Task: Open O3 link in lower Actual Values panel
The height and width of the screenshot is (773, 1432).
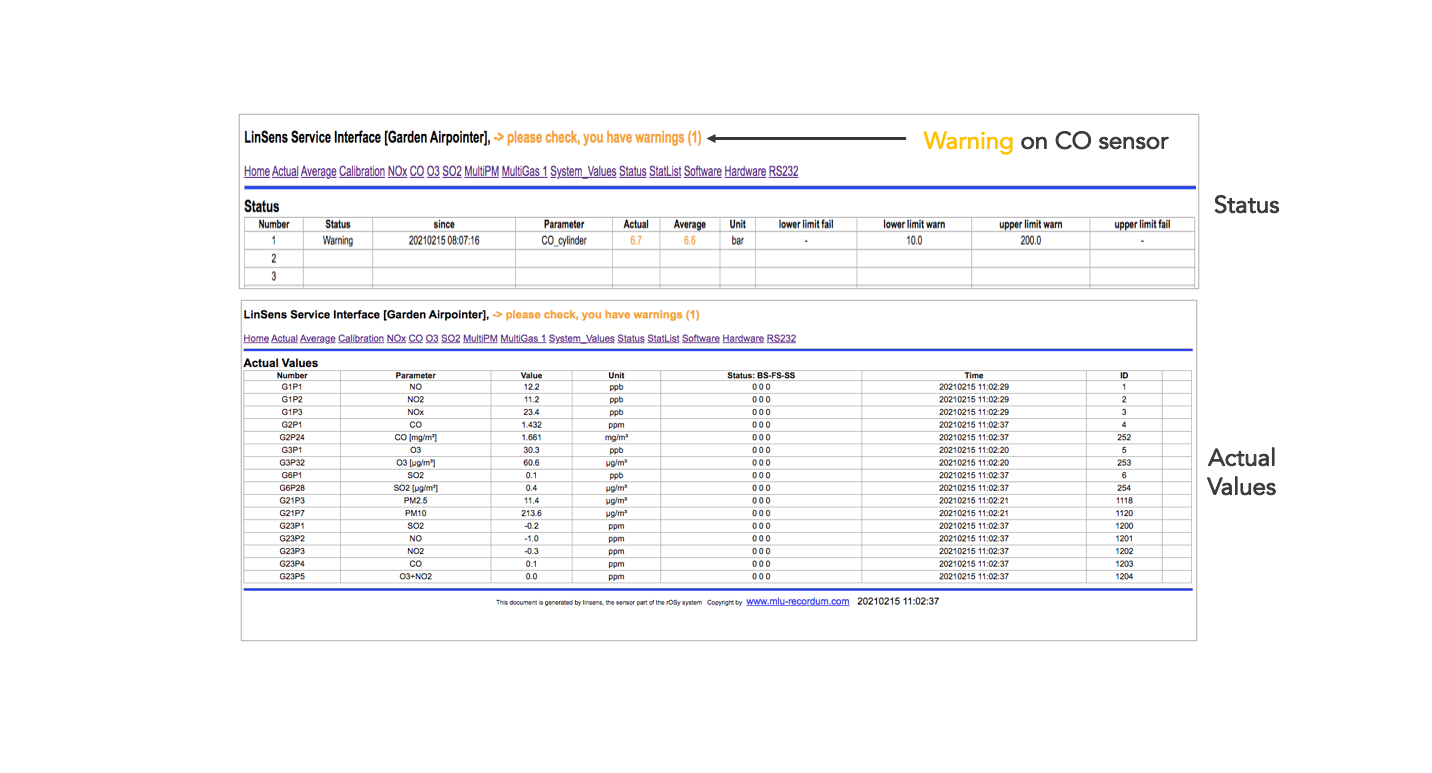Action: 432,339
